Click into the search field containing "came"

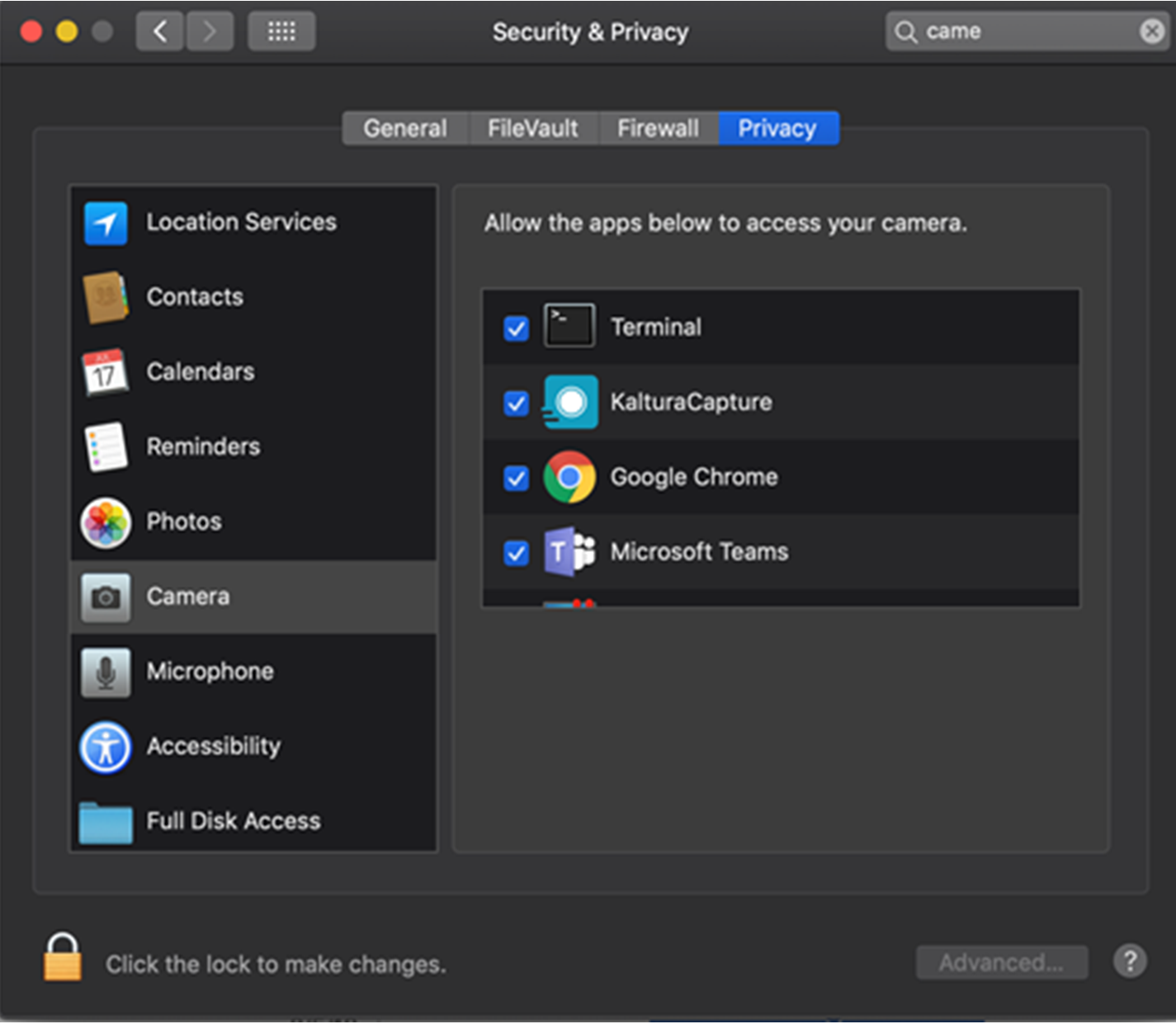point(1027,31)
